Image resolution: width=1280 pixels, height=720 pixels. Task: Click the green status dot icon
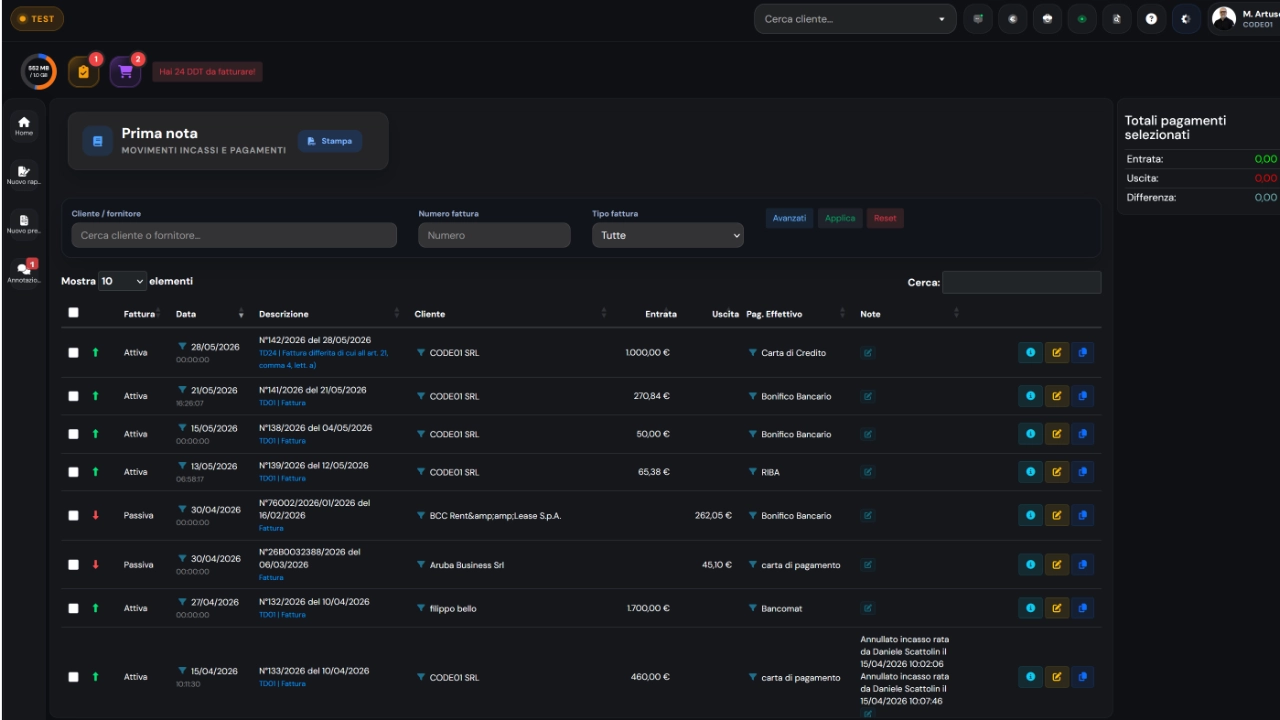tap(1082, 18)
